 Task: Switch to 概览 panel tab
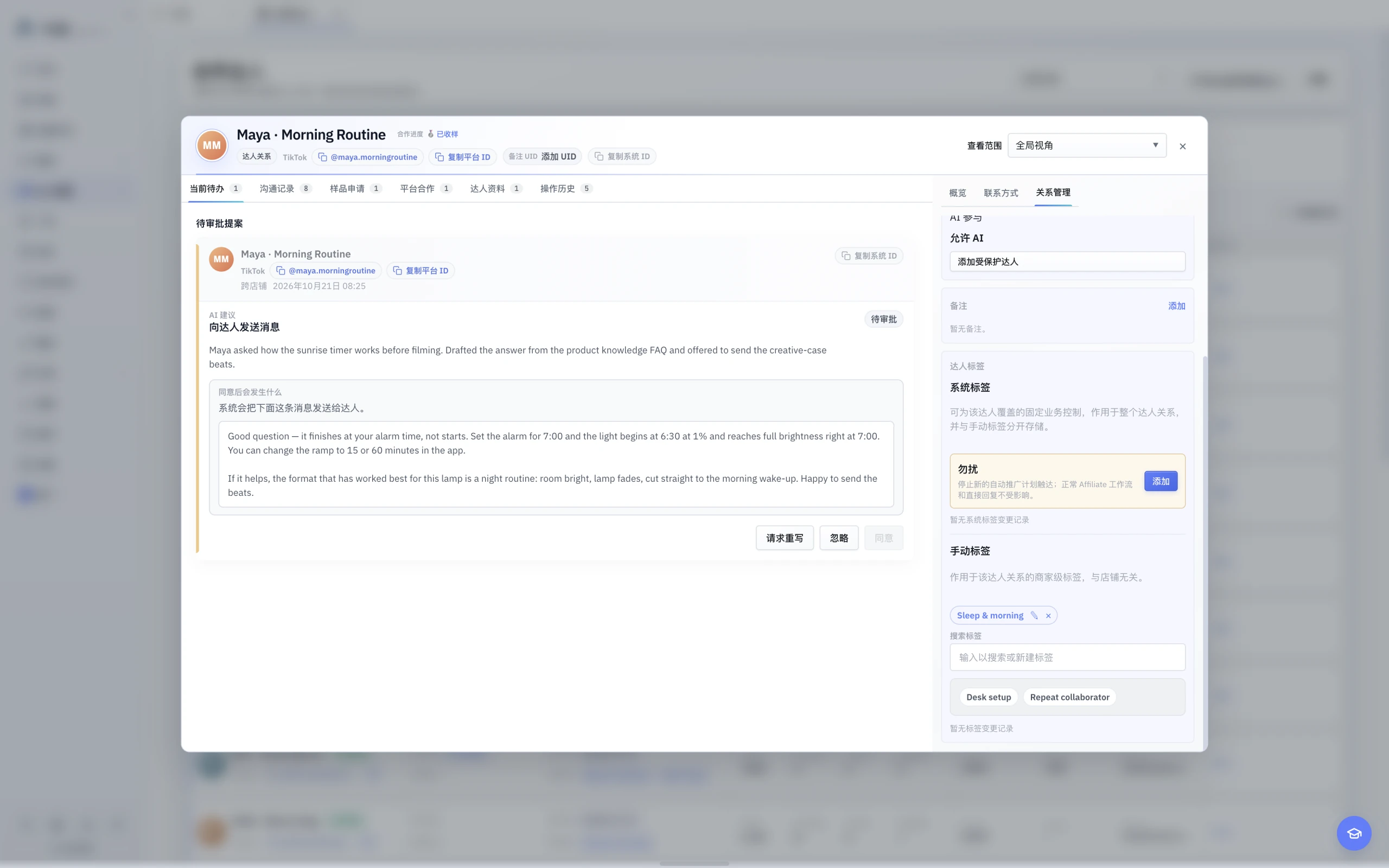click(x=957, y=193)
